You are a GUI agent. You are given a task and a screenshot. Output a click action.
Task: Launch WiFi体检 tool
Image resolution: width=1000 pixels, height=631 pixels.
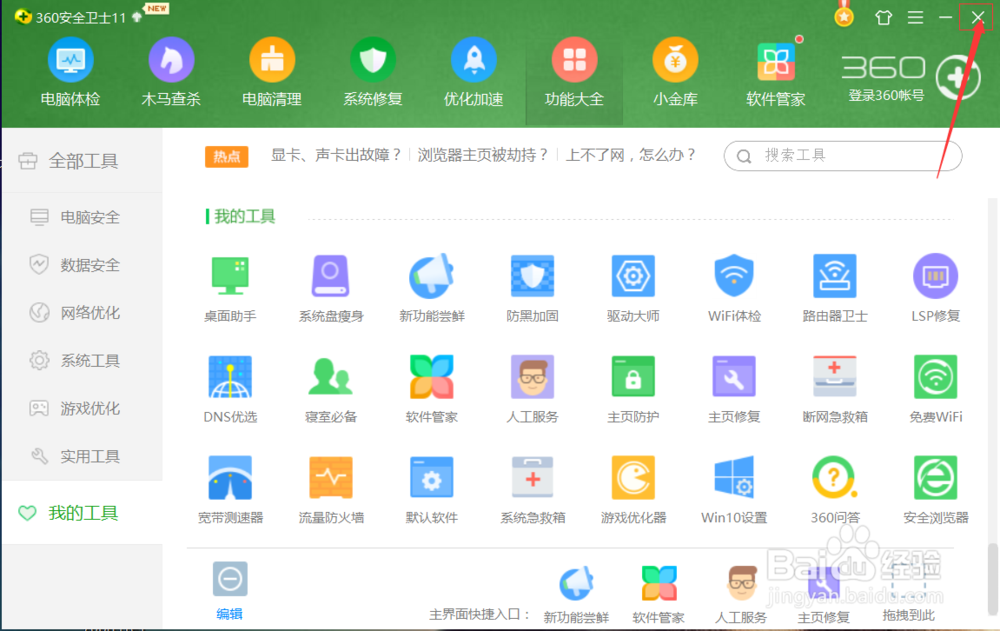(x=734, y=288)
